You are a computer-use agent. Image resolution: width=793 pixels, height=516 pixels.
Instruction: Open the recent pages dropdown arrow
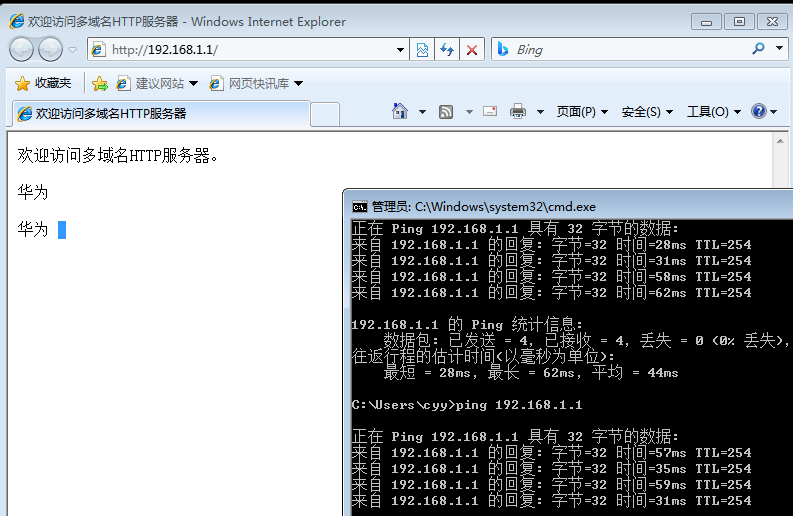click(x=72, y=50)
